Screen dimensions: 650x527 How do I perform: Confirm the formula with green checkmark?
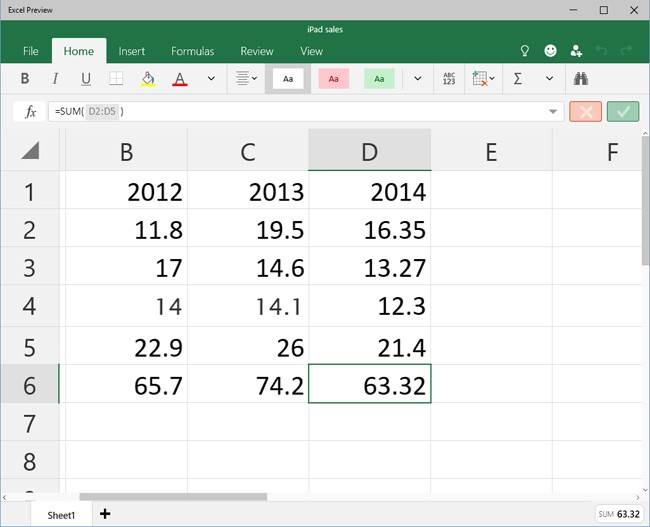tap(623, 112)
